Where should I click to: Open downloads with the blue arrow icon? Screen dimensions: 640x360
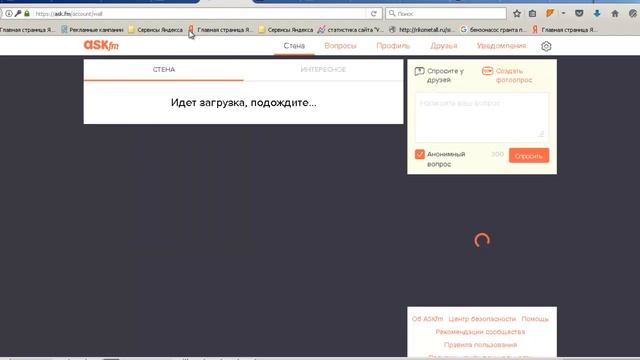tap(597, 13)
